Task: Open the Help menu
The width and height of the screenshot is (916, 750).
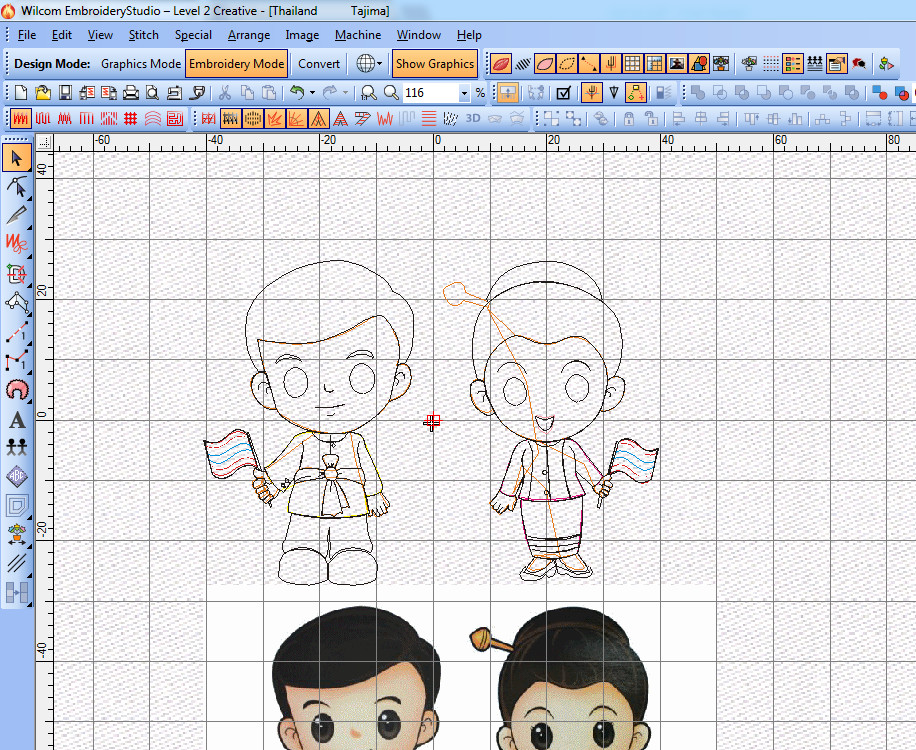Action: [469, 35]
